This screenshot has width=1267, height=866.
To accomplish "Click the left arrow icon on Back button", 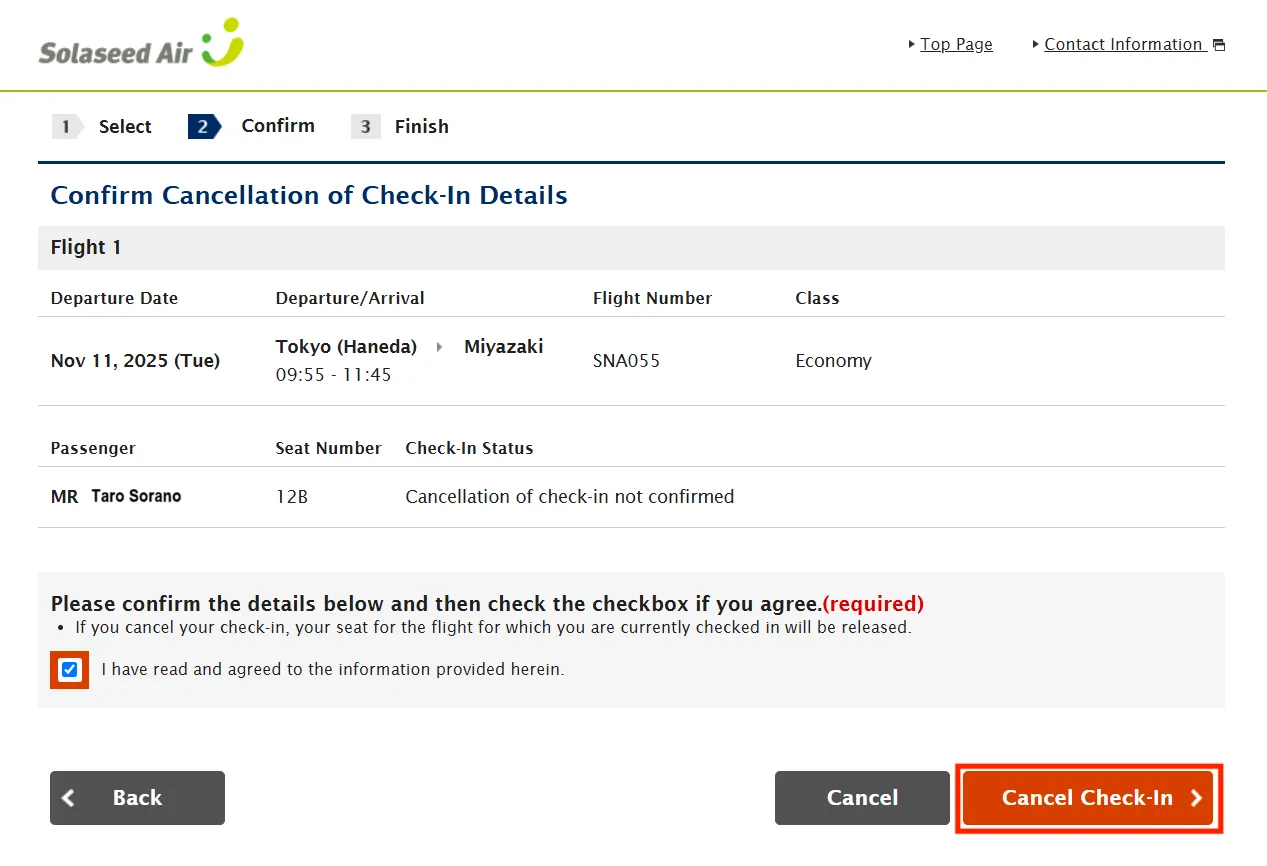I will click(x=69, y=798).
